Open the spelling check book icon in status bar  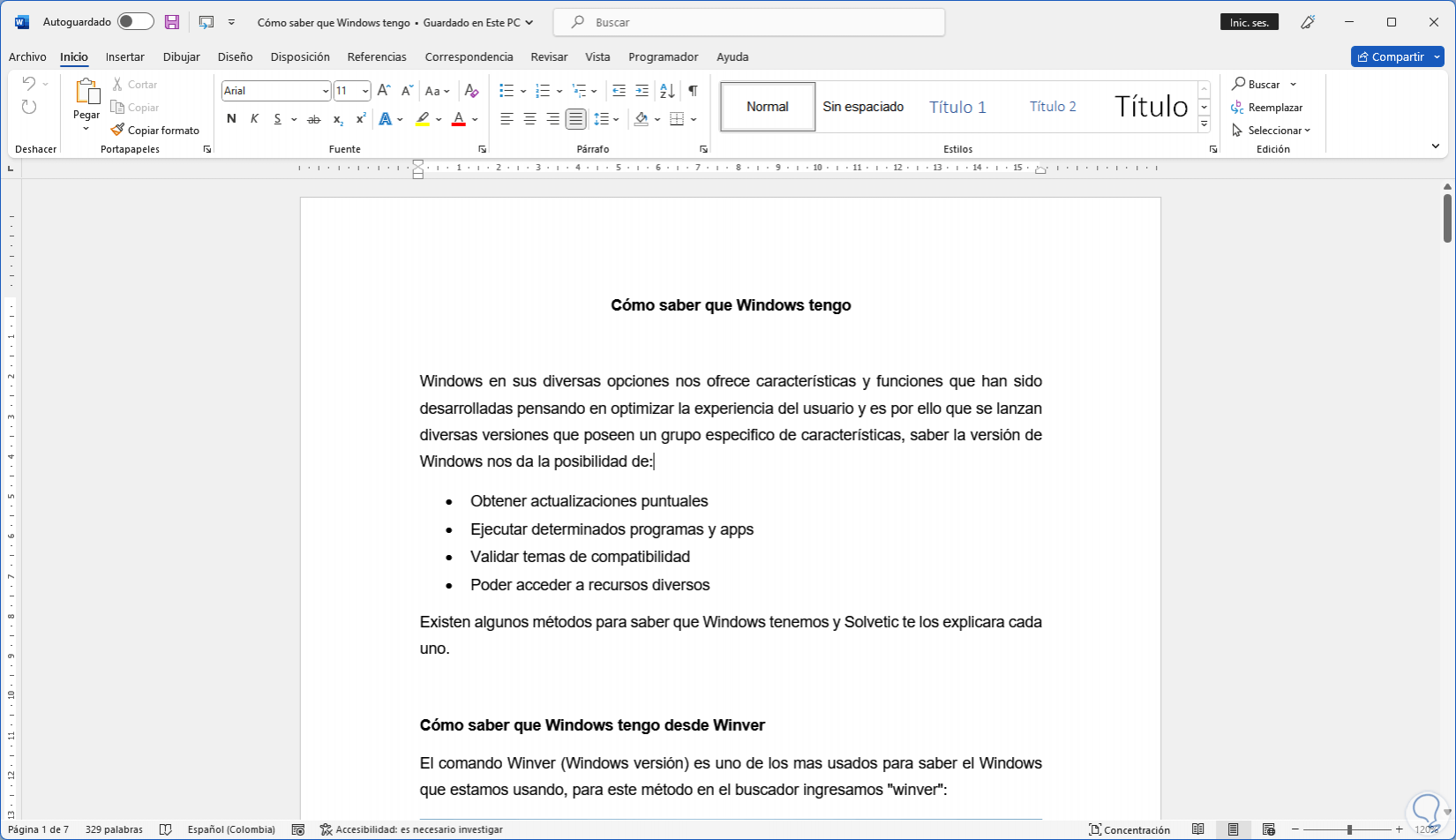[165, 829]
